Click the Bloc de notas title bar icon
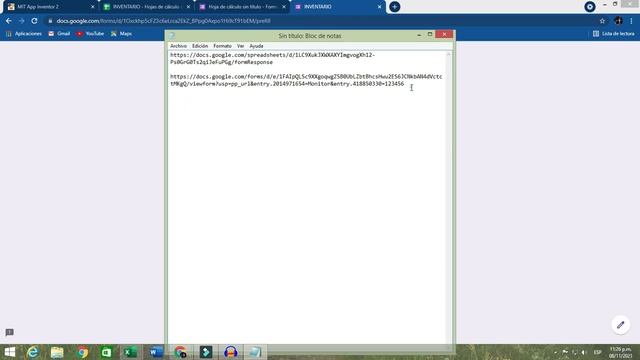640x360 pixels. click(x=172, y=36)
